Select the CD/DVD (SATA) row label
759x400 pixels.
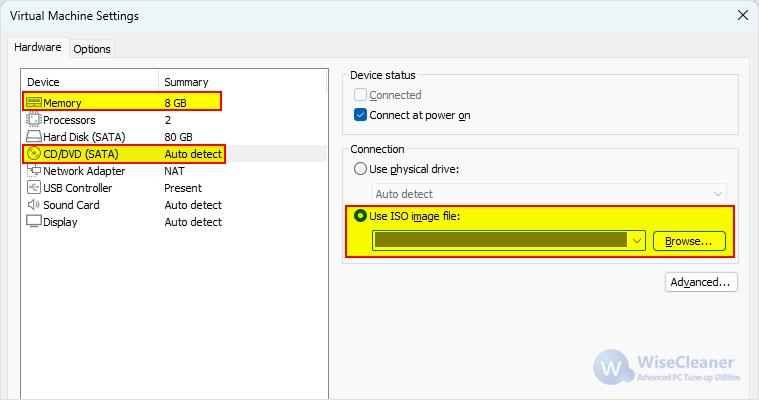81,154
